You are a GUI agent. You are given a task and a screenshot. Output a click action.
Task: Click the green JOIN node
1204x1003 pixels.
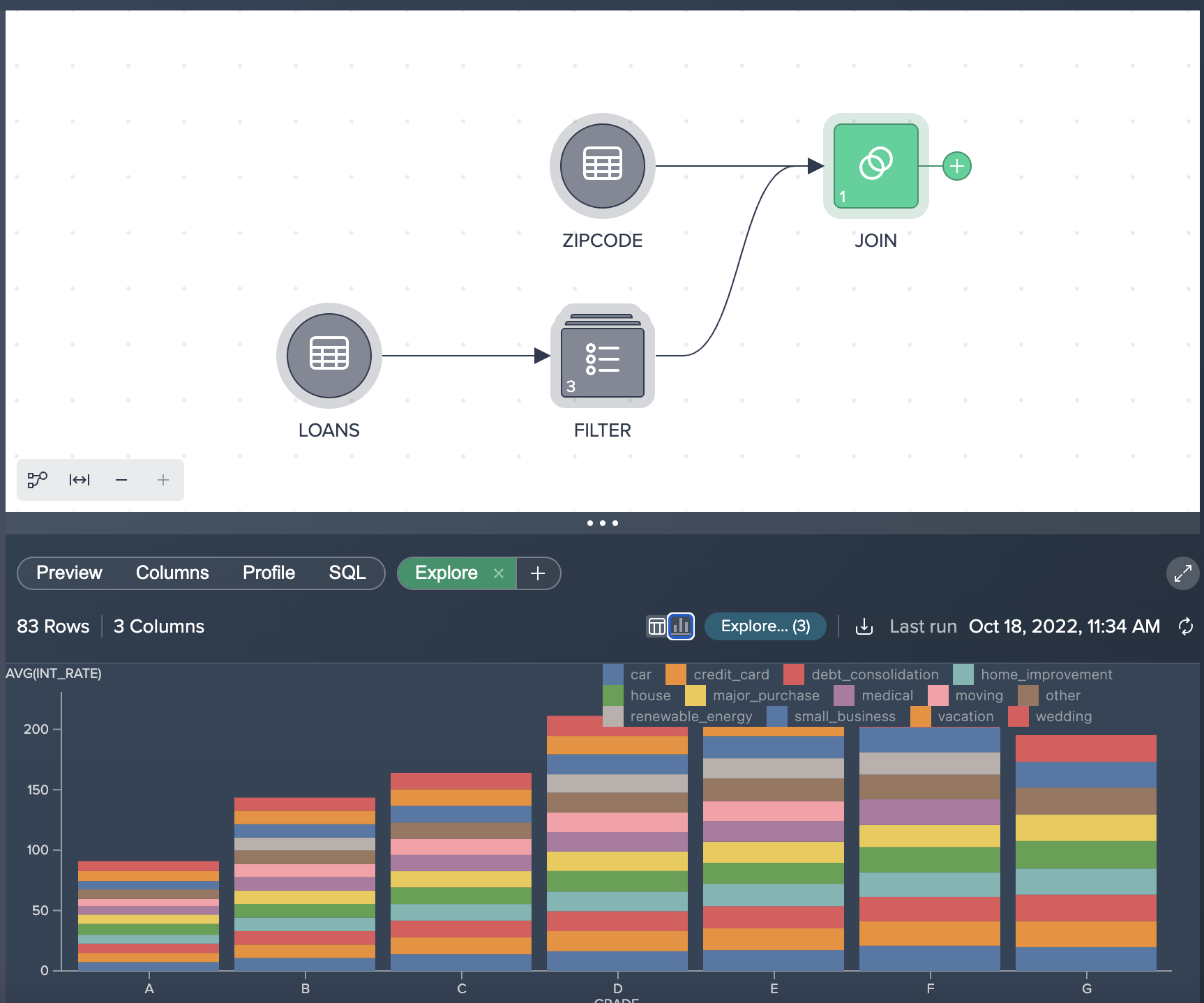point(875,166)
